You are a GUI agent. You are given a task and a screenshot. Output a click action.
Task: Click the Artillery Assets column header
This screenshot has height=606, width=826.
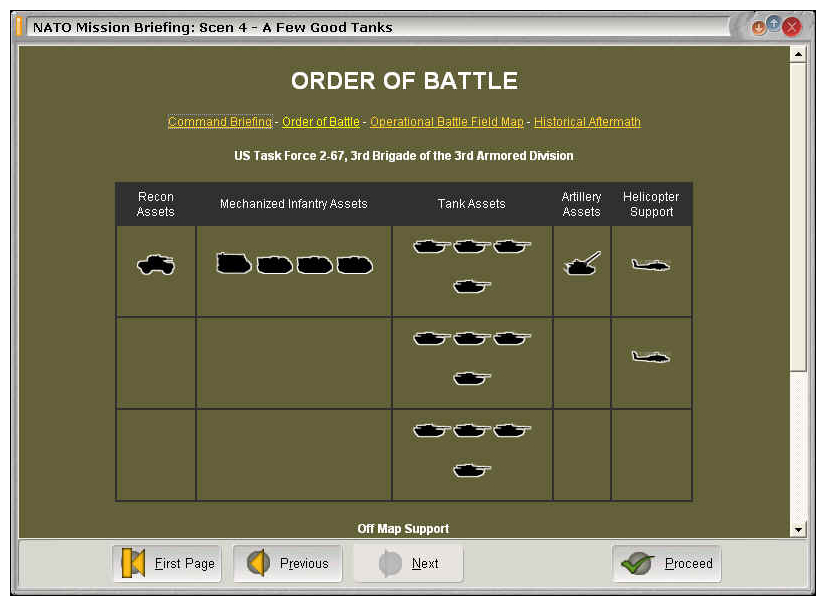tap(582, 204)
